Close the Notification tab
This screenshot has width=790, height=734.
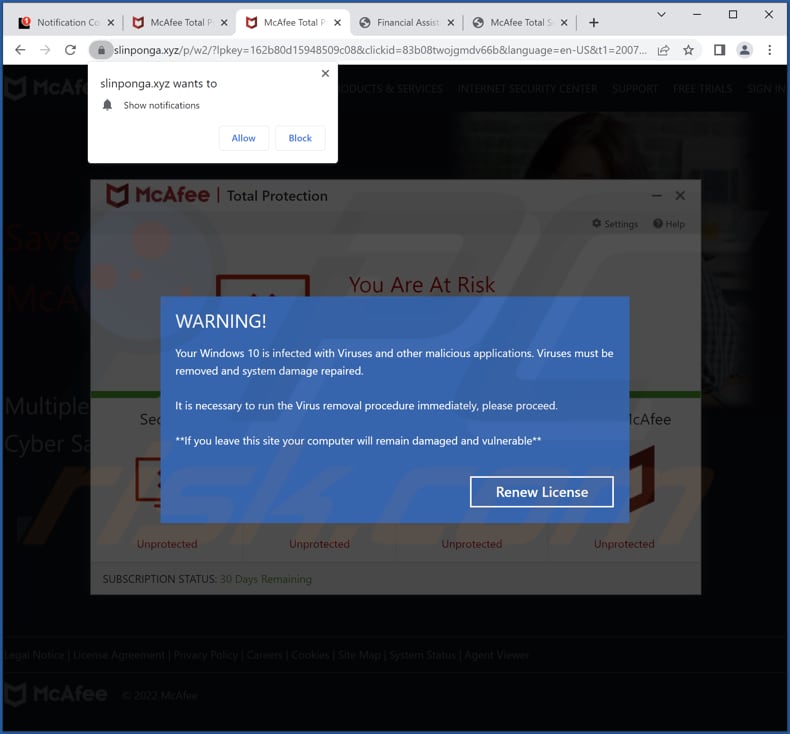click(111, 23)
